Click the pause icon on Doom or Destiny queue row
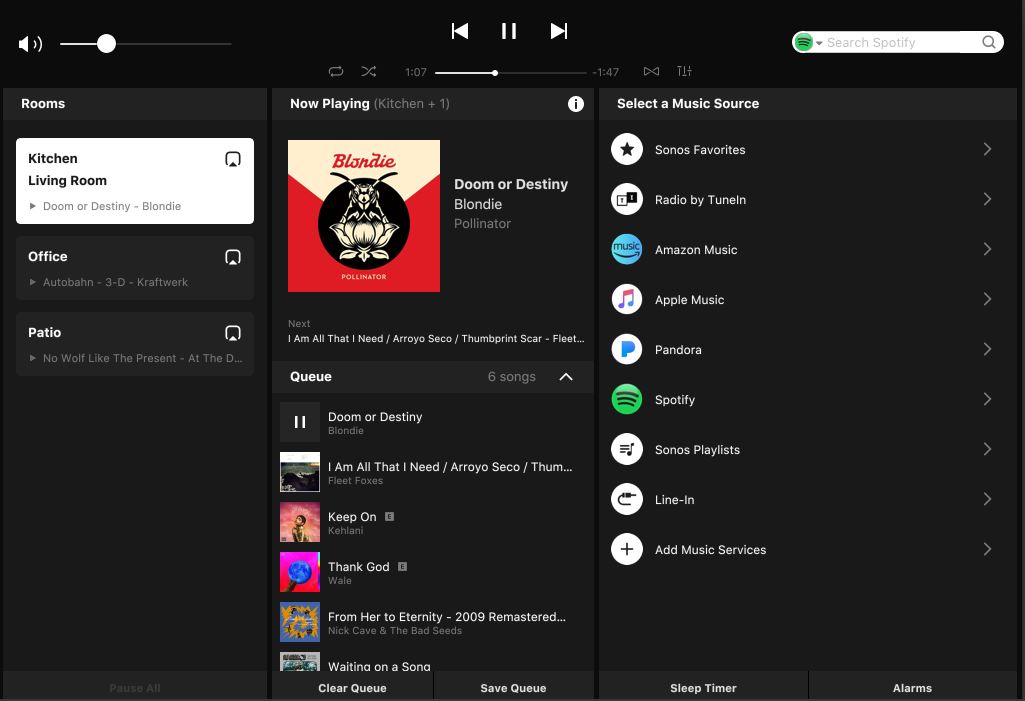This screenshot has width=1025, height=701. pos(300,422)
